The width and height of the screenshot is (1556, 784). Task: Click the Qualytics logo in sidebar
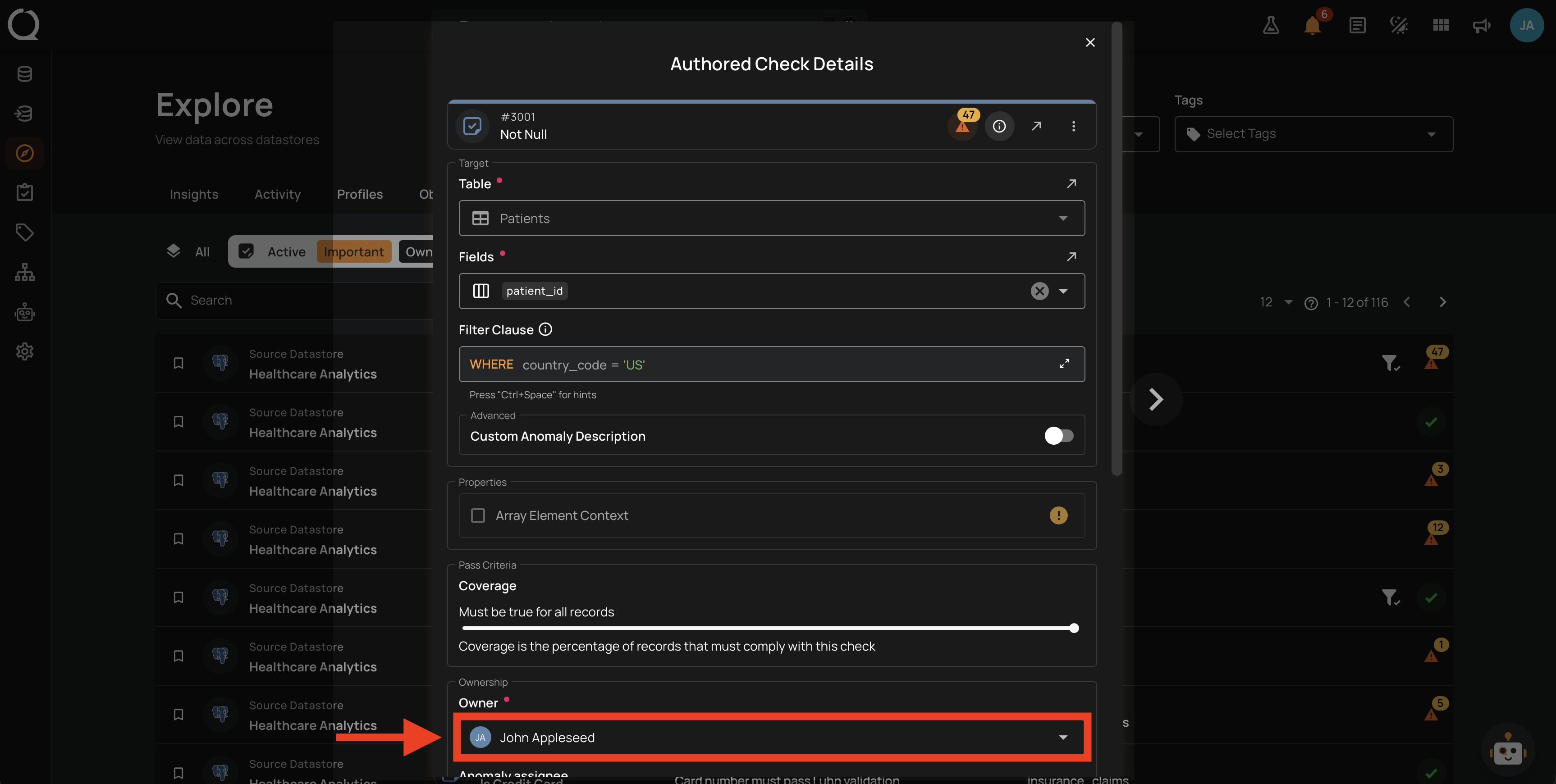(23, 25)
